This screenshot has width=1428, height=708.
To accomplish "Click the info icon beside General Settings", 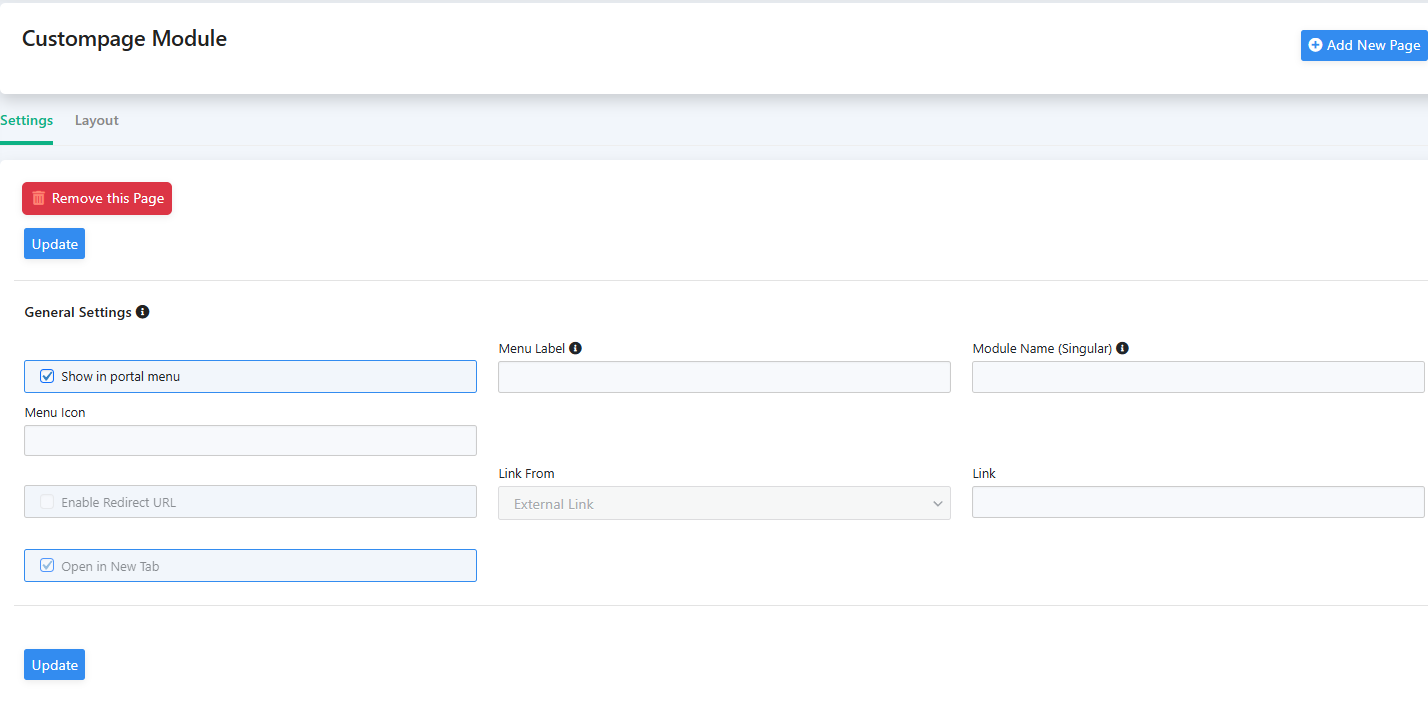I will [143, 312].
